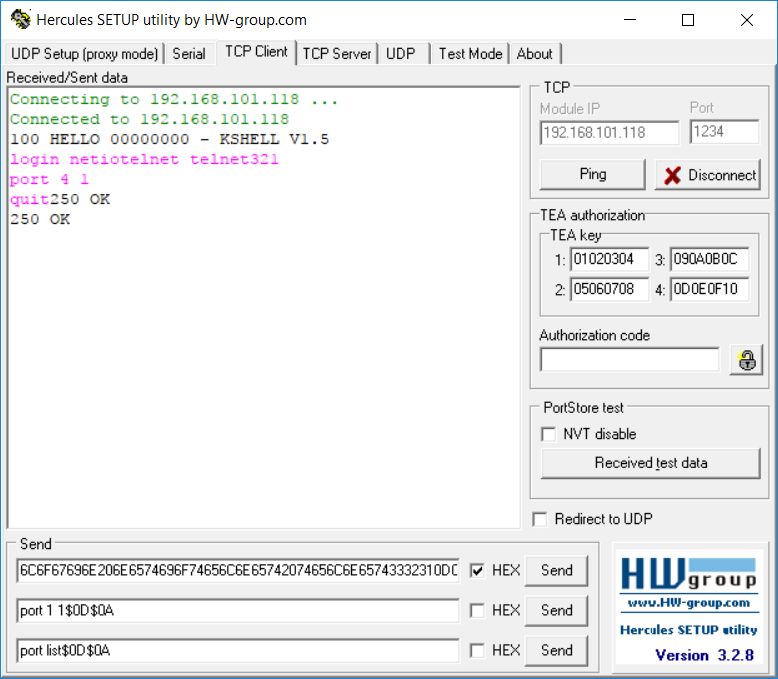The width and height of the screenshot is (778, 679).
Task: Click the Port field showing 1234
Action: pos(724,132)
